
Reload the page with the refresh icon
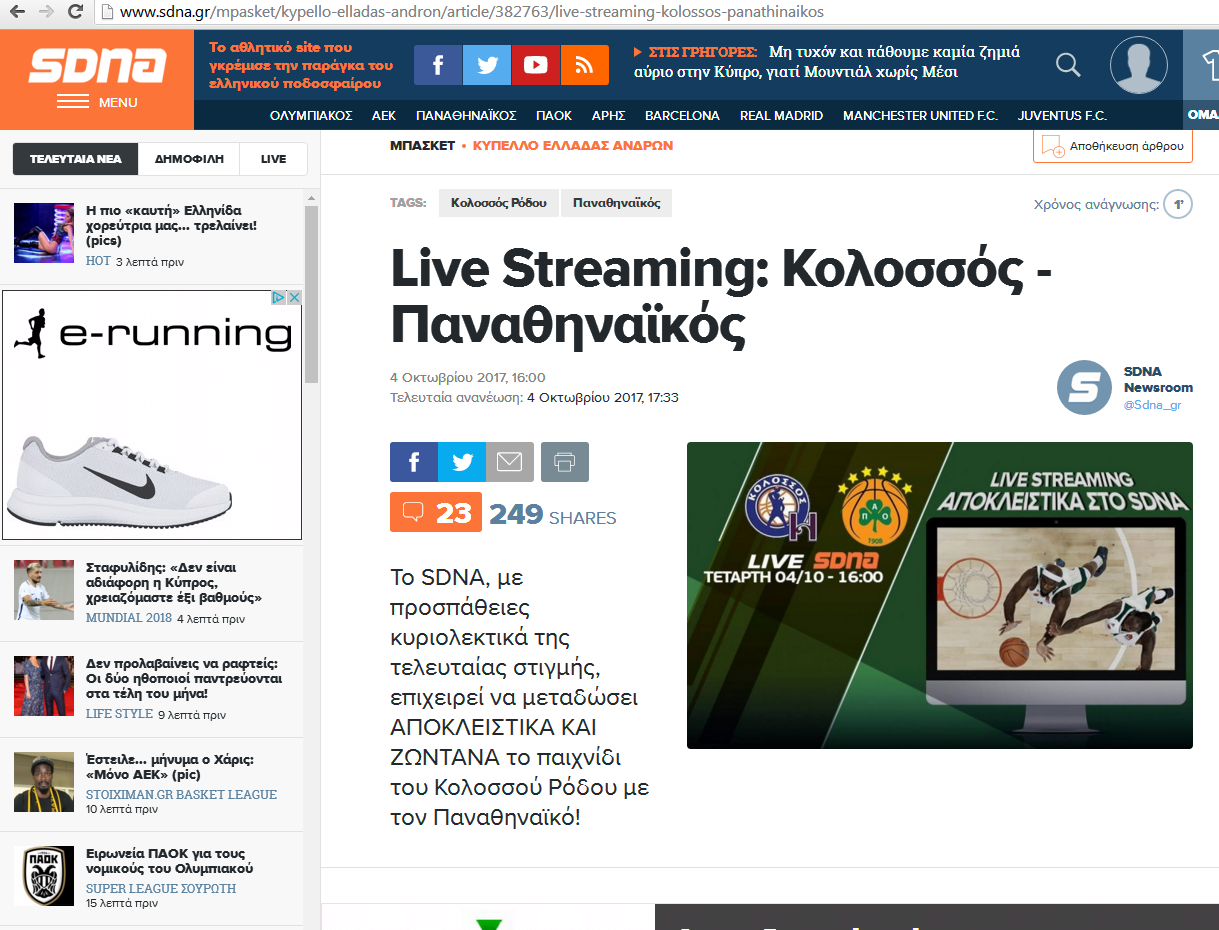click(75, 12)
